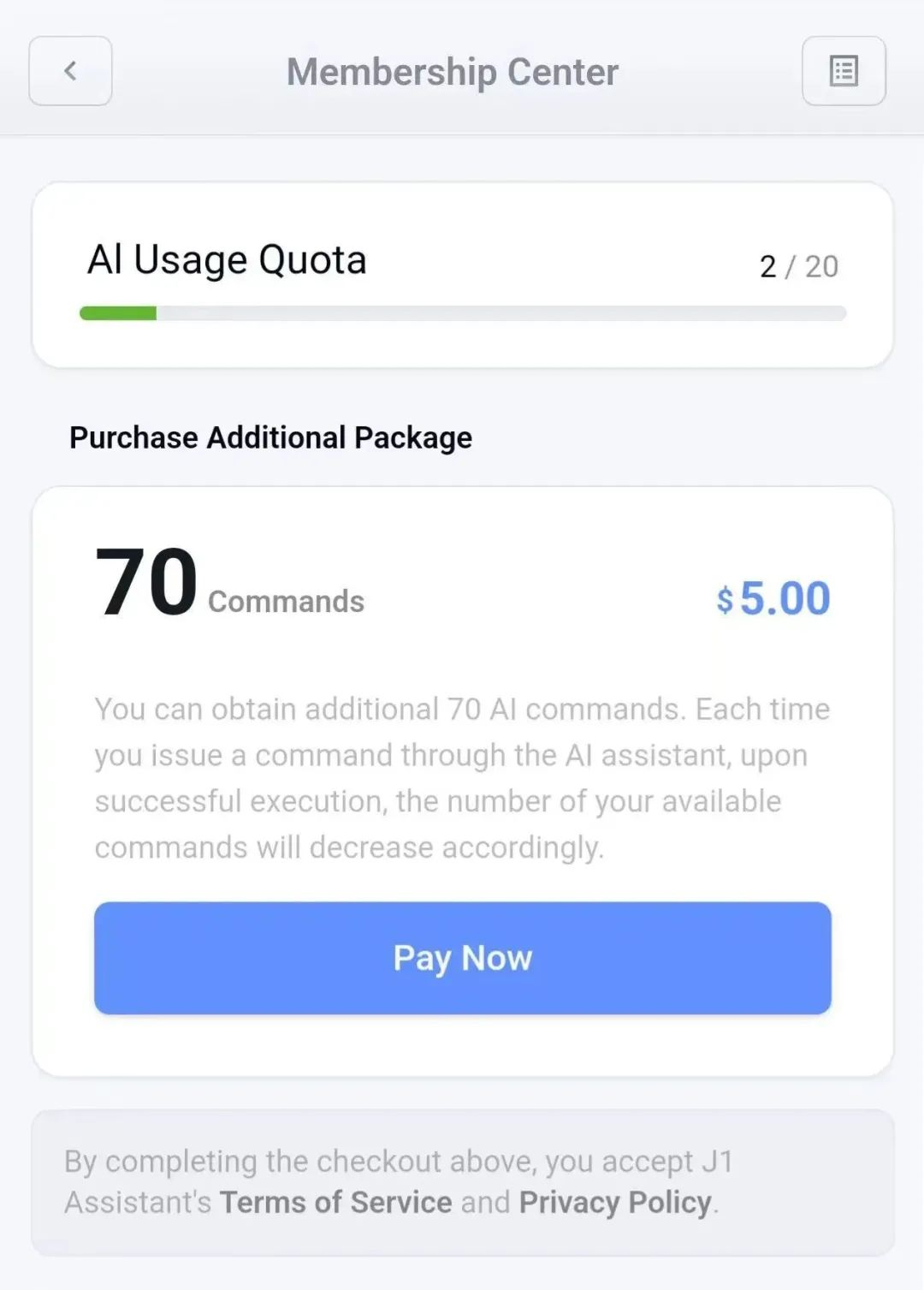Click the Commands label beside 70

click(286, 601)
